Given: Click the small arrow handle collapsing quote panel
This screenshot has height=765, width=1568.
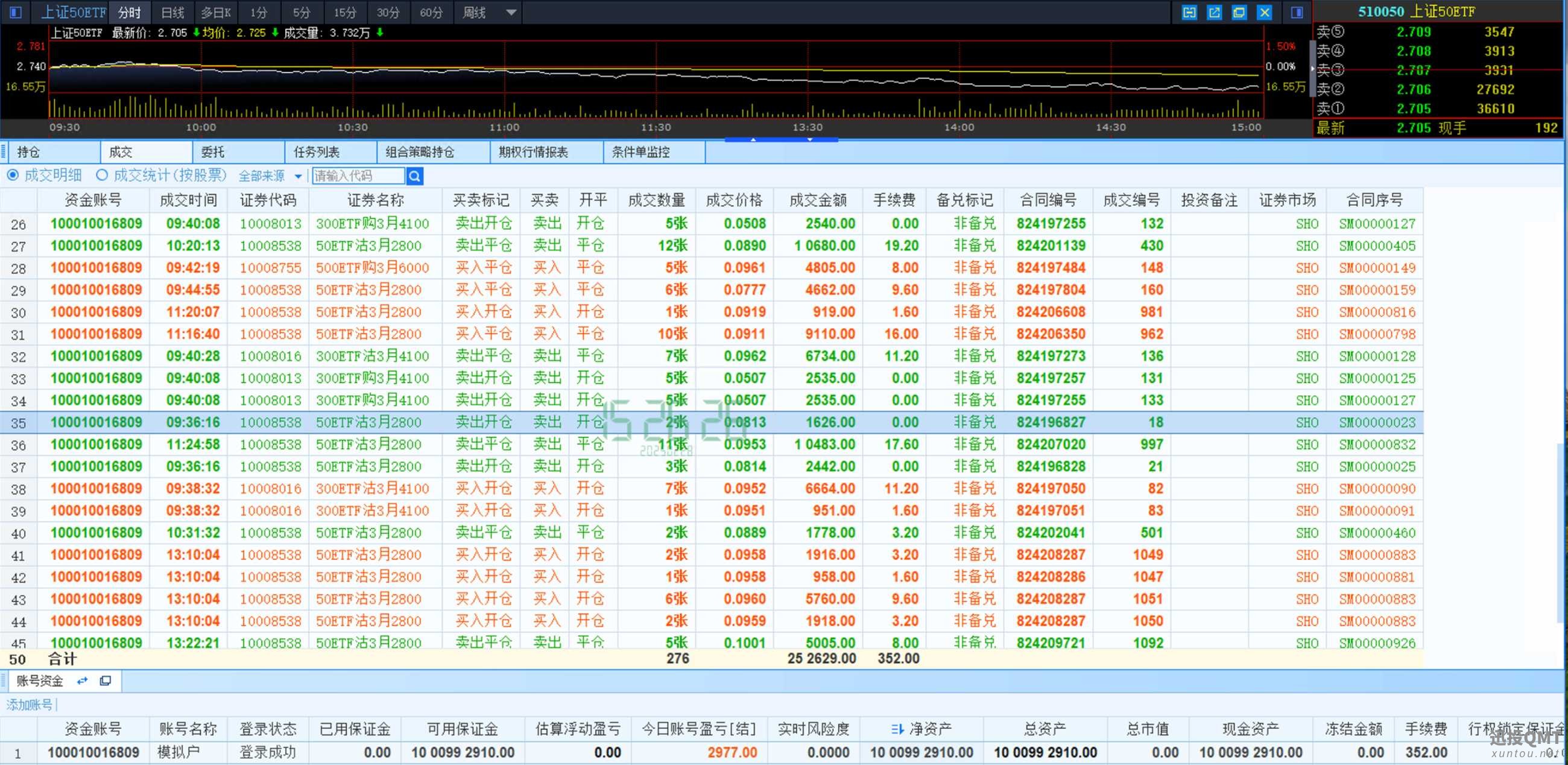Looking at the screenshot, I should pos(1311,68).
